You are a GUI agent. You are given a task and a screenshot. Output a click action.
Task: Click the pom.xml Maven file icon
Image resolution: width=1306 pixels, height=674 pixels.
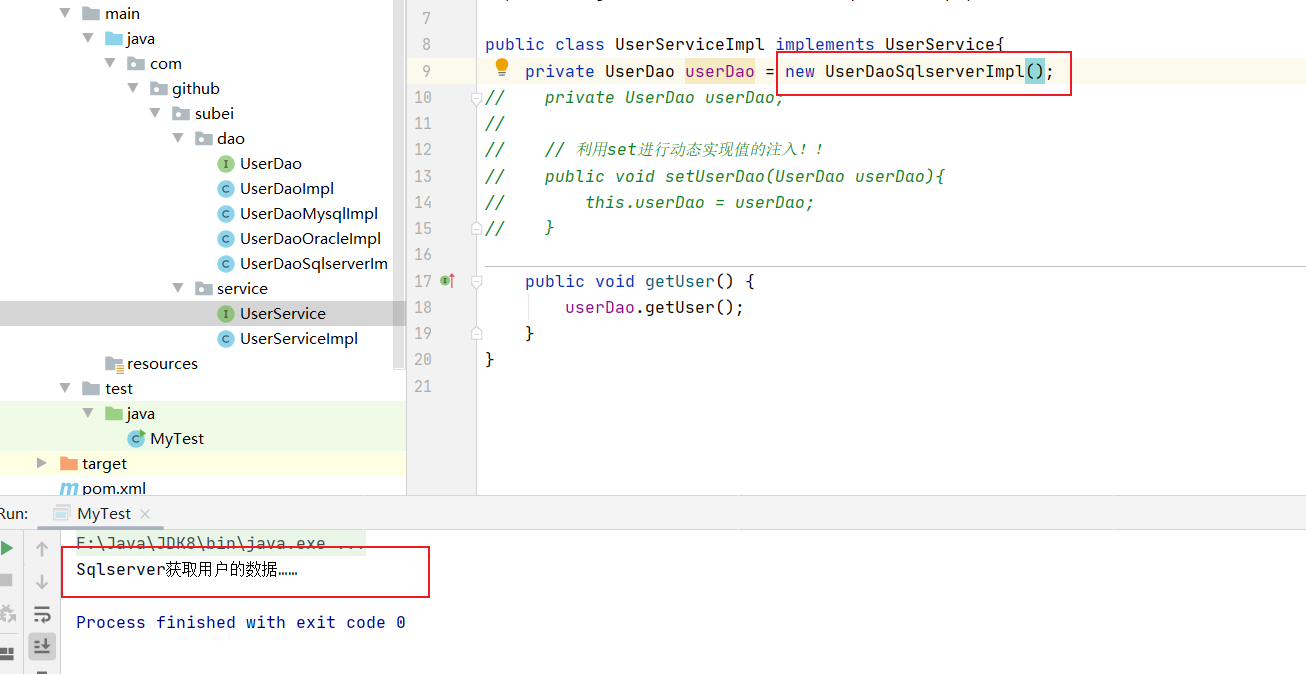point(69,489)
